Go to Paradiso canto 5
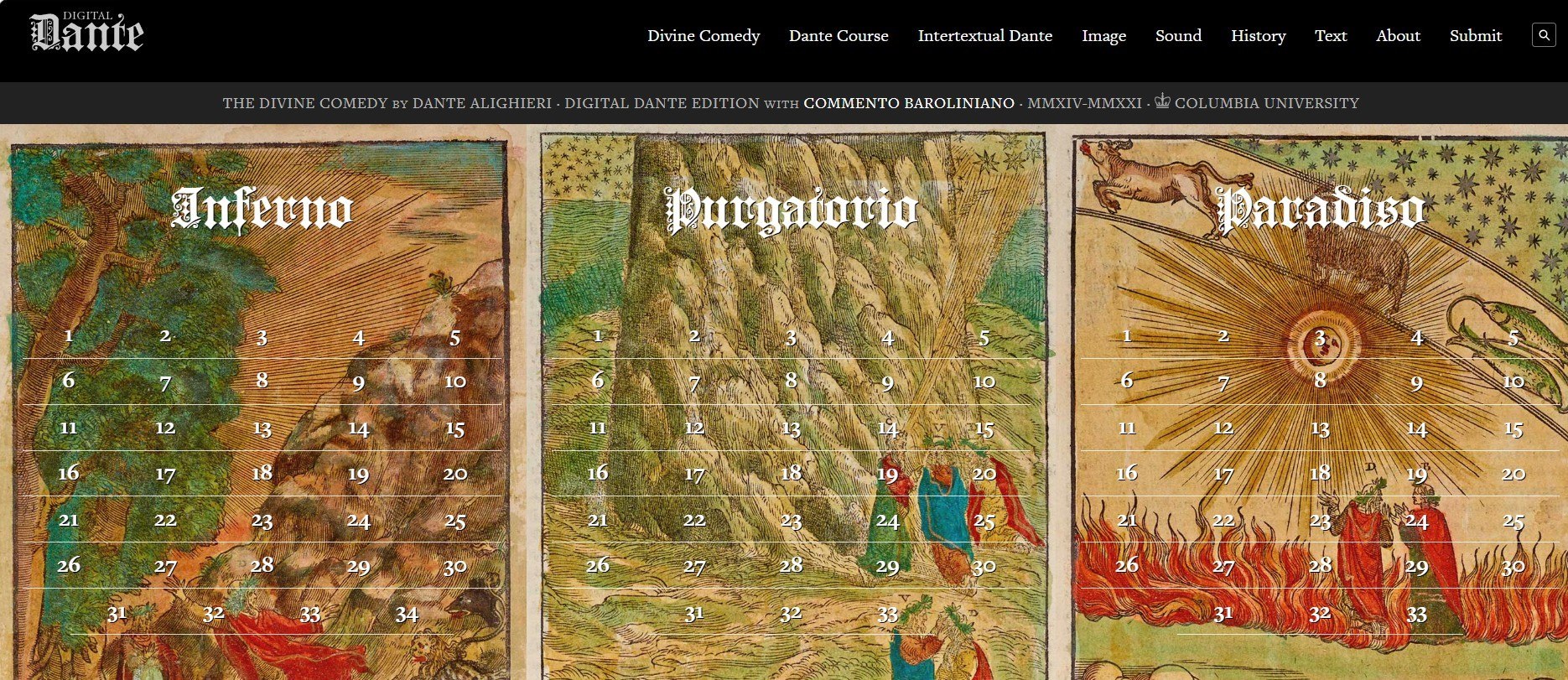1568x680 pixels. coord(1513,337)
